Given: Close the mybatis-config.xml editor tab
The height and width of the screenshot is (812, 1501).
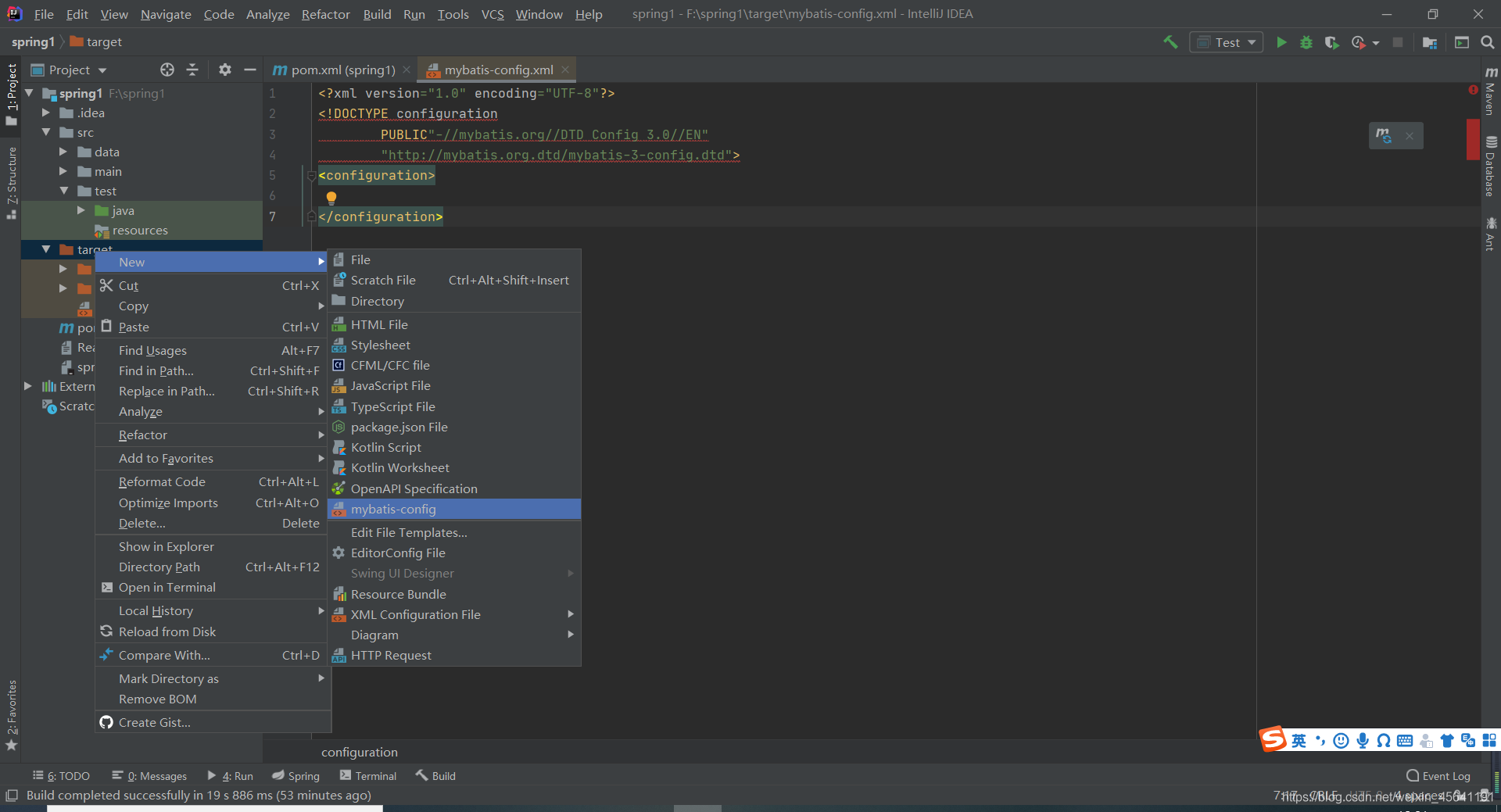Looking at the screenshot, I should [565, 70].
